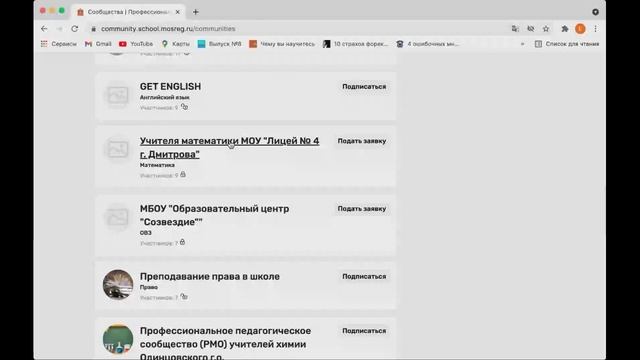640x360 pixels.
Task: Click Английский язык subject label
Action: point(164,98)
